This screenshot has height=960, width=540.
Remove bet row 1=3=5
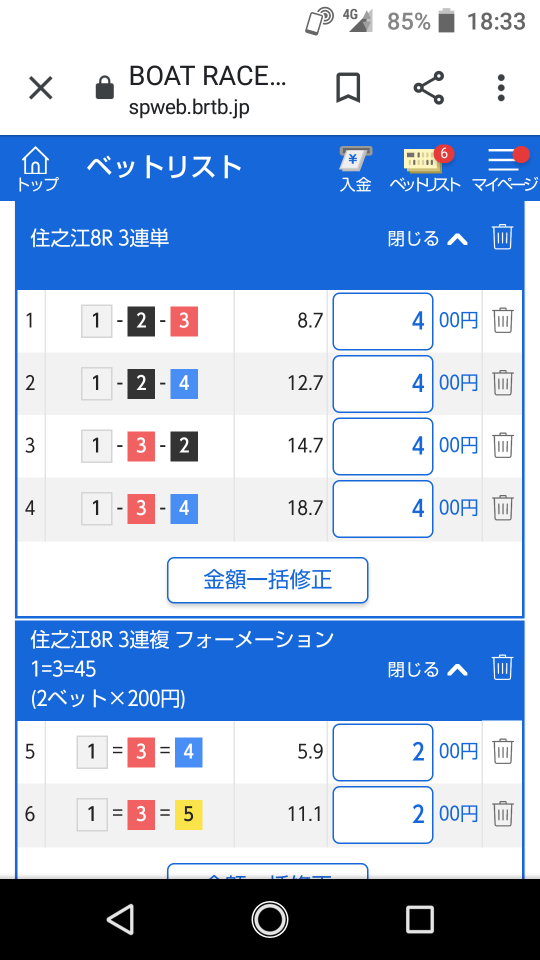tap(503, 814)
